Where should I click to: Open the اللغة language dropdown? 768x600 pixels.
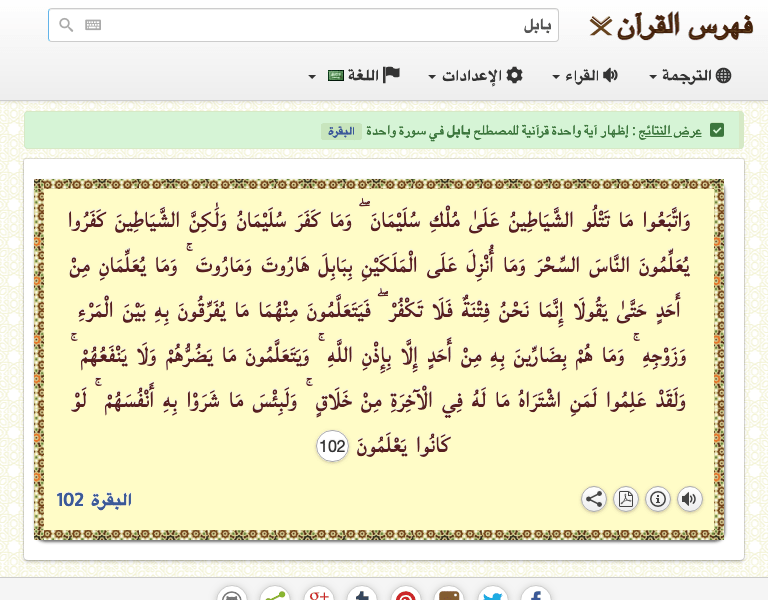click(x=354, y=75)
